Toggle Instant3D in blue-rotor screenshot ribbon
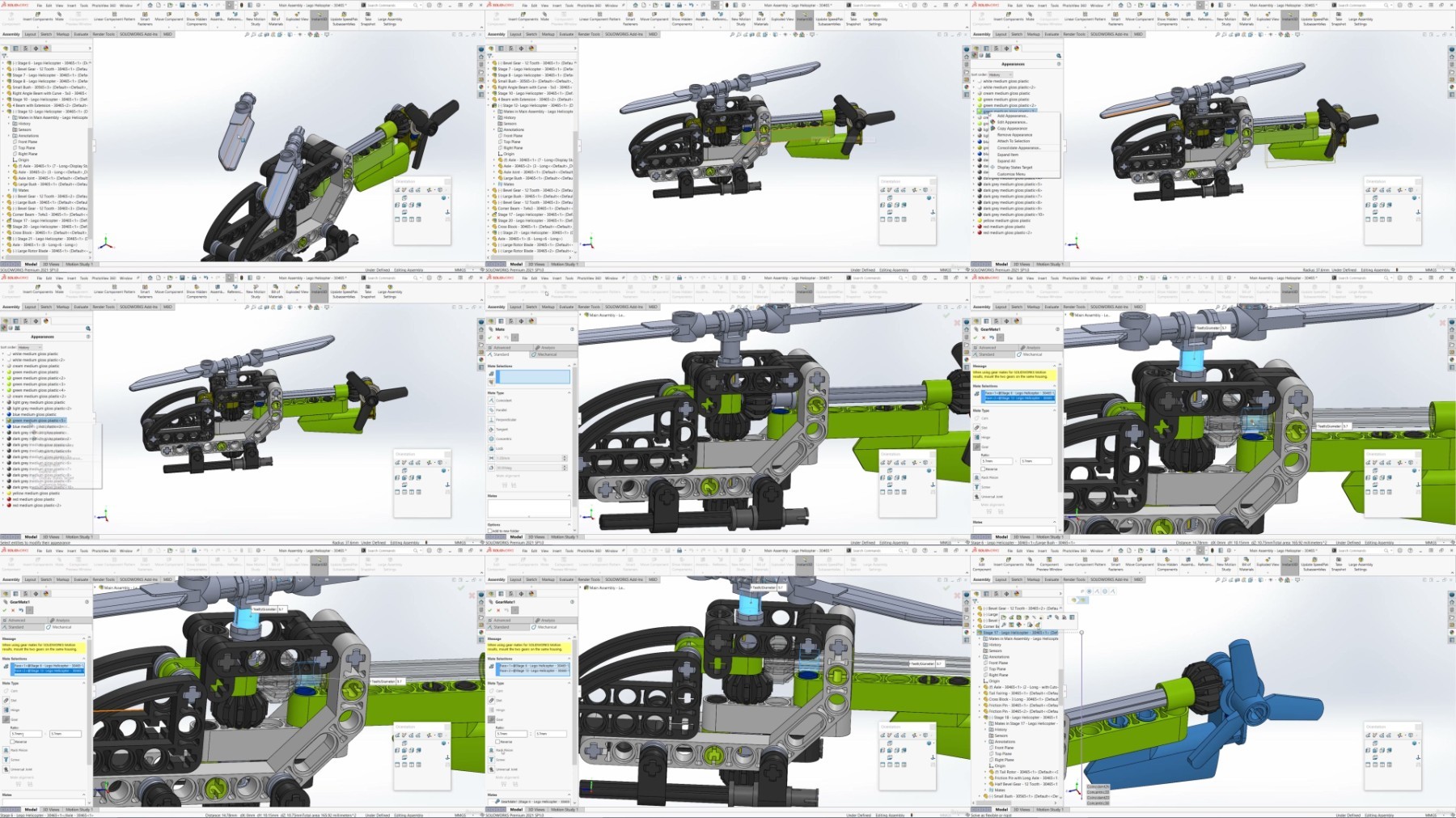Image resolution: width=1456 pixels, height=818 pixels. tap(1289, 564)
